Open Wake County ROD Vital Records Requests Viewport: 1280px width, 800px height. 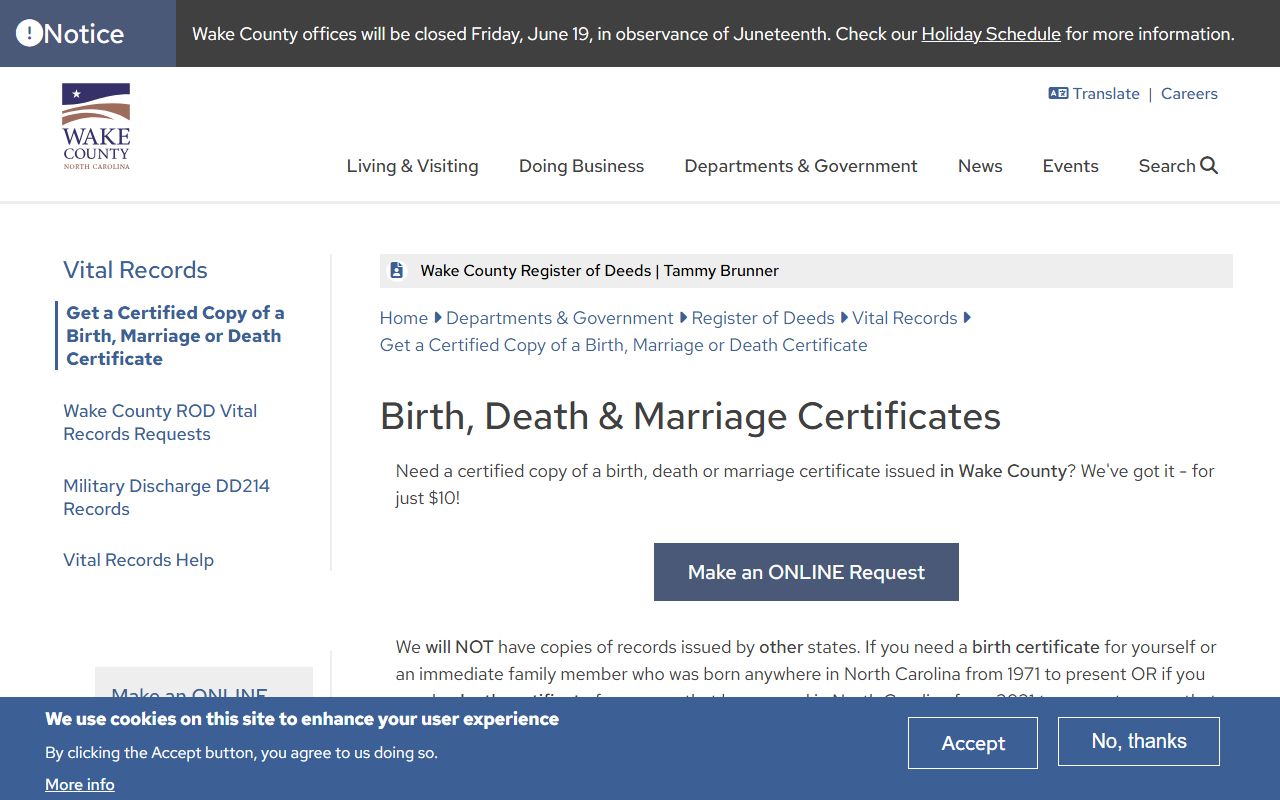(x=160, y=422)
